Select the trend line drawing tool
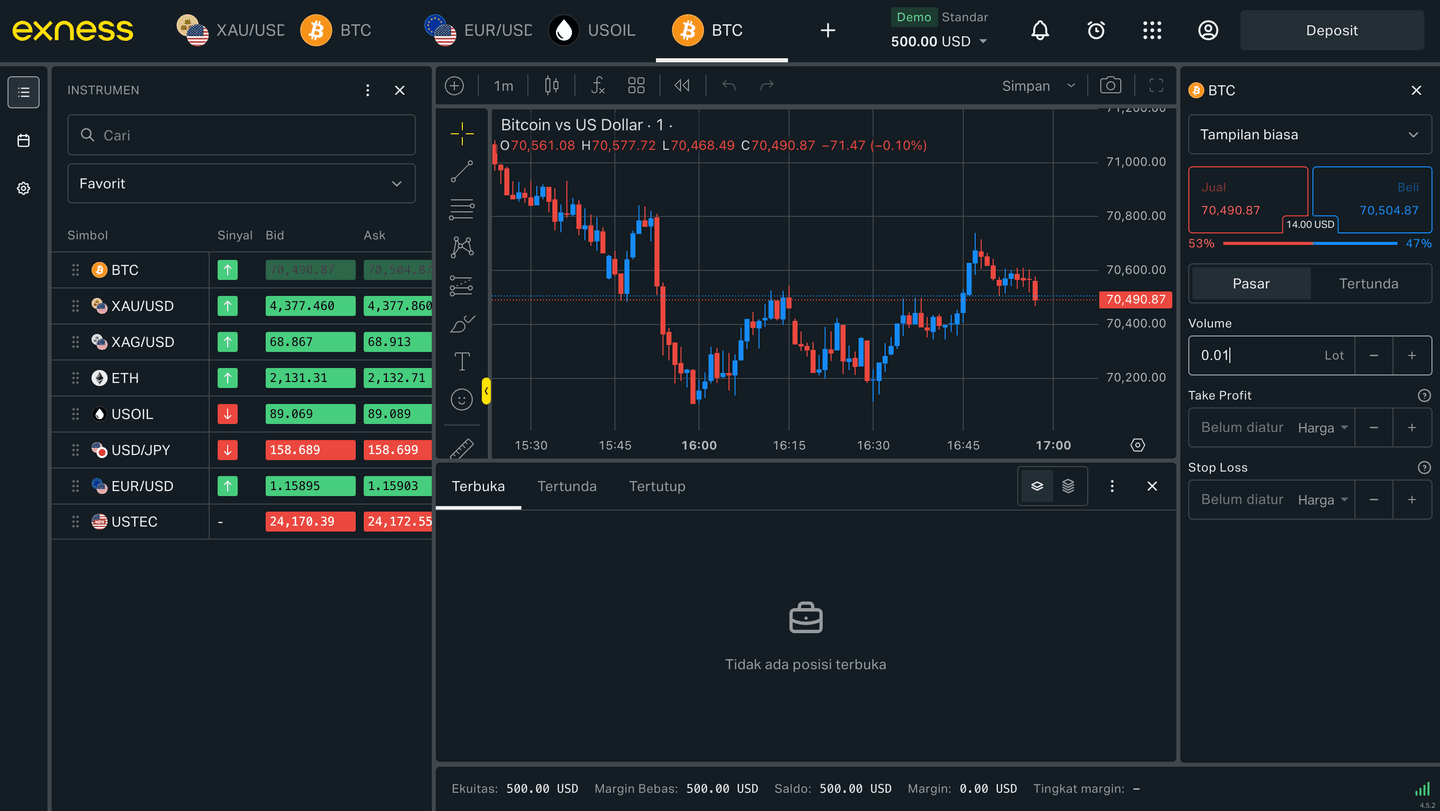 (x=461, y=172)
